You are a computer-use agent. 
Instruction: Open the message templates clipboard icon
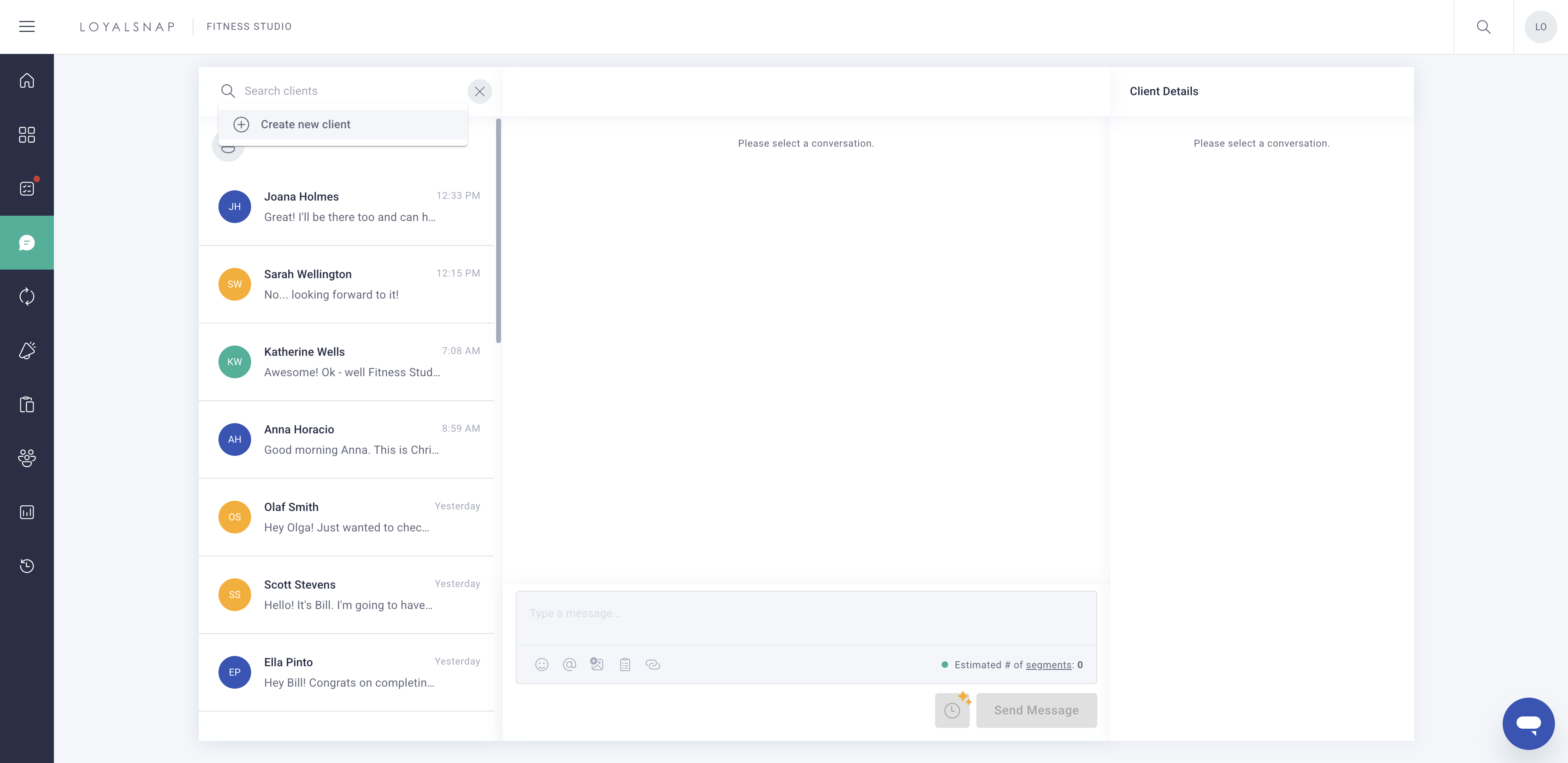624,664
